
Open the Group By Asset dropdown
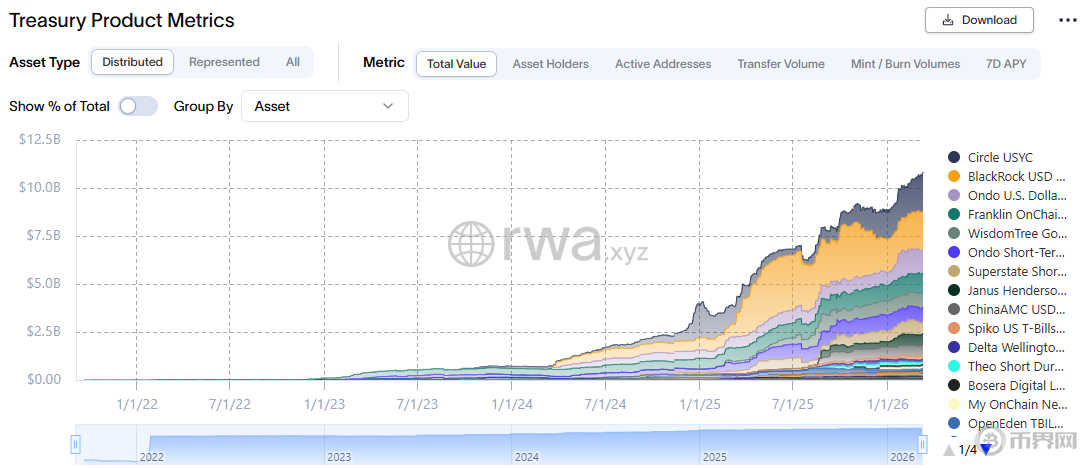click(325, 106)
